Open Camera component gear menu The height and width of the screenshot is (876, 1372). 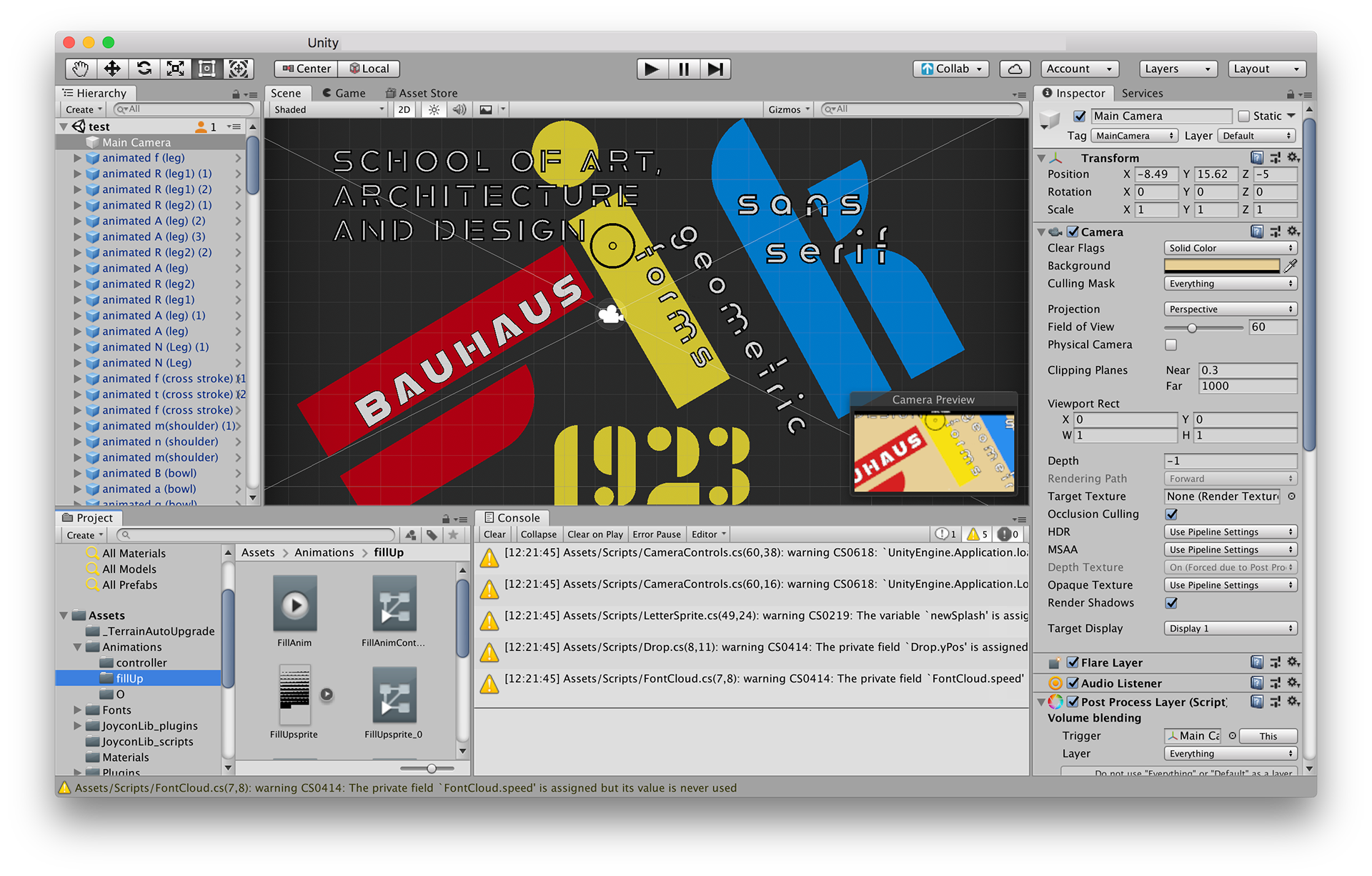(1293, 232)
